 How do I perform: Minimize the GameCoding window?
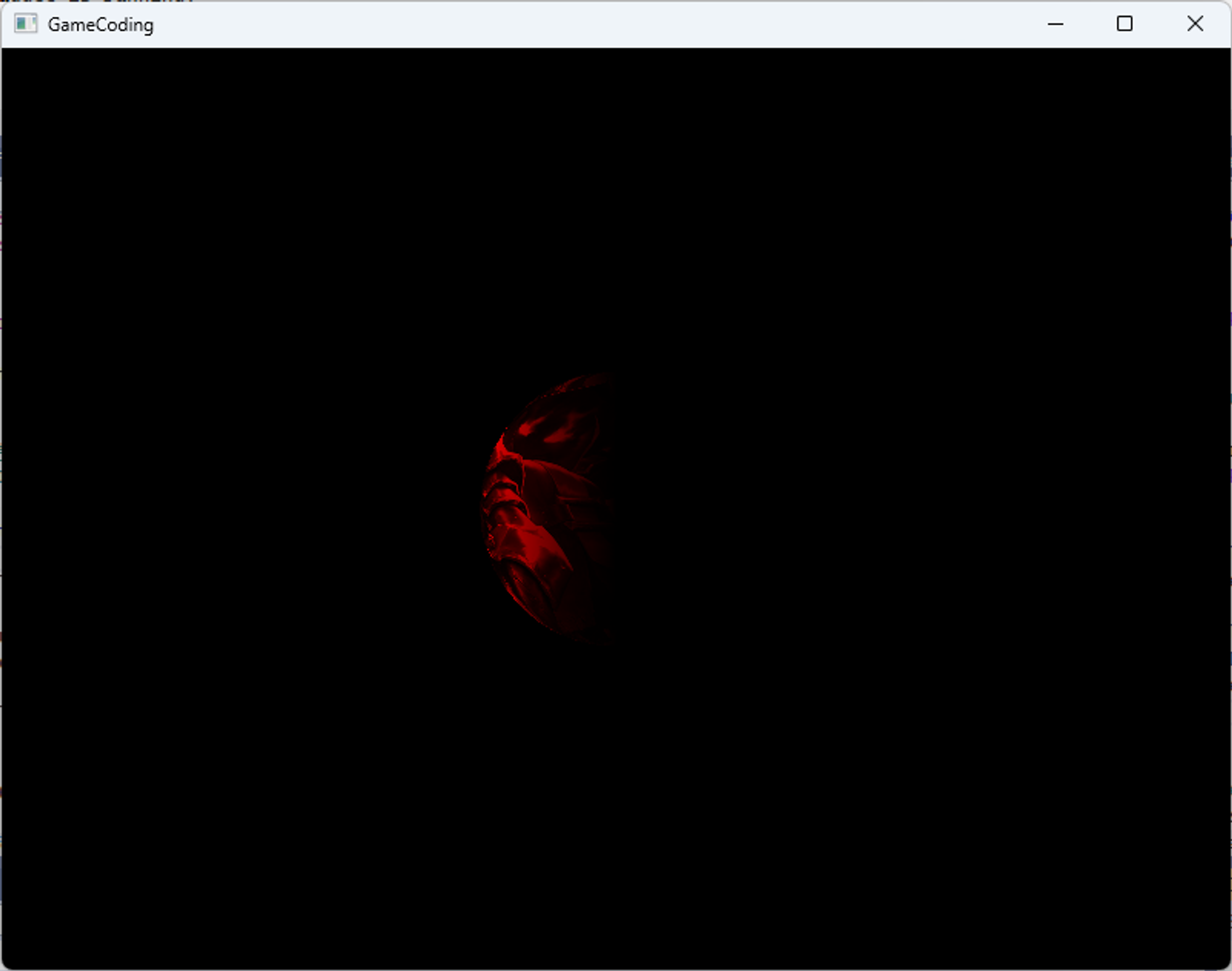pos(1055,24)
